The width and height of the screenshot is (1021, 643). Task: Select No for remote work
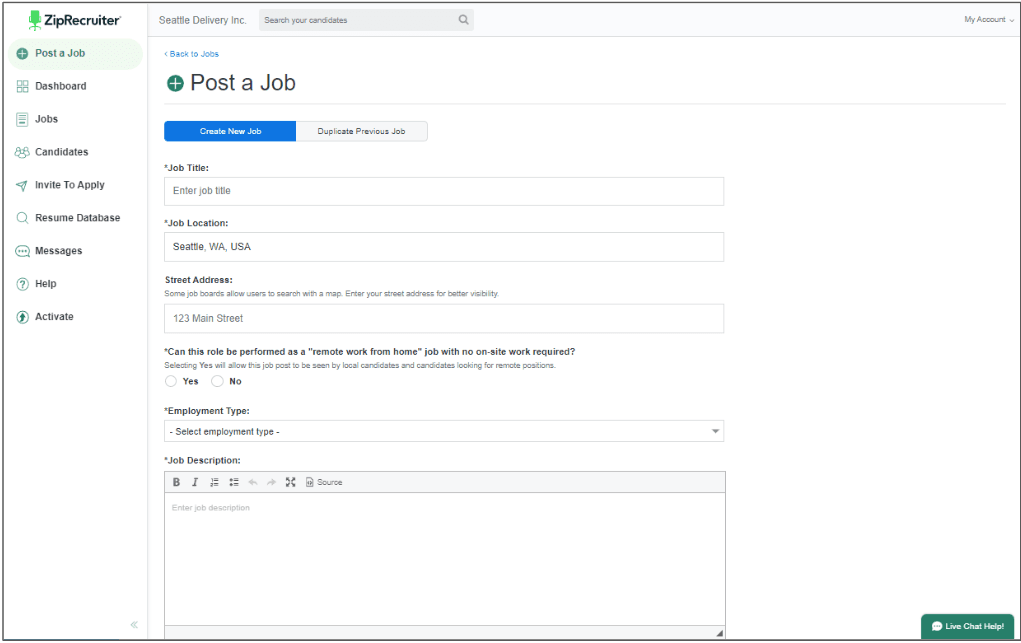coord(218,381)
